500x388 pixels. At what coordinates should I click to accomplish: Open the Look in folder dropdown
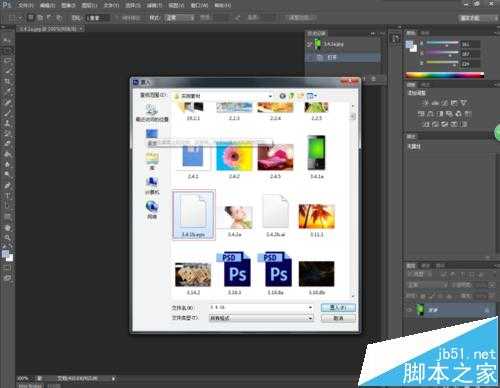click(270, 96)
